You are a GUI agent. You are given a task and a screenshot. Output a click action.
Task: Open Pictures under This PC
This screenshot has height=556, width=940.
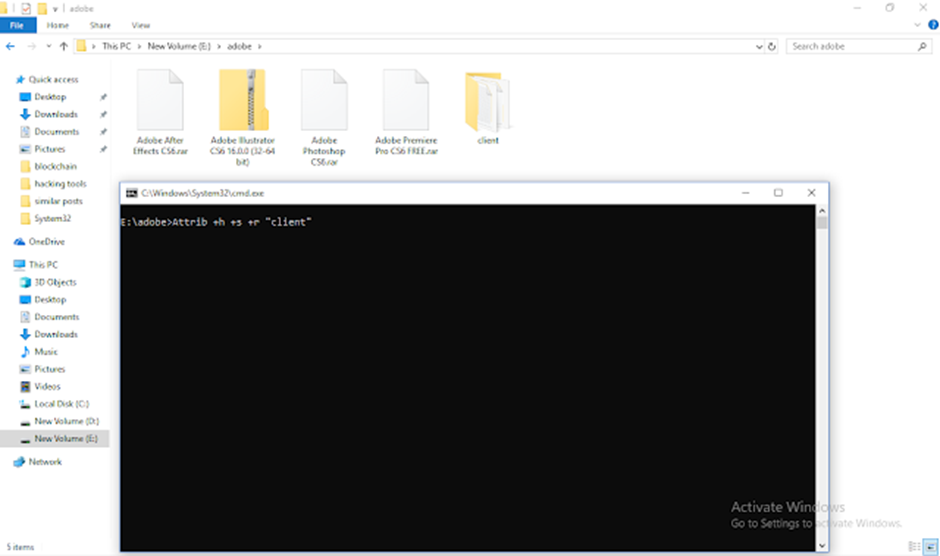pyautogui.click(x=49, y=369)
